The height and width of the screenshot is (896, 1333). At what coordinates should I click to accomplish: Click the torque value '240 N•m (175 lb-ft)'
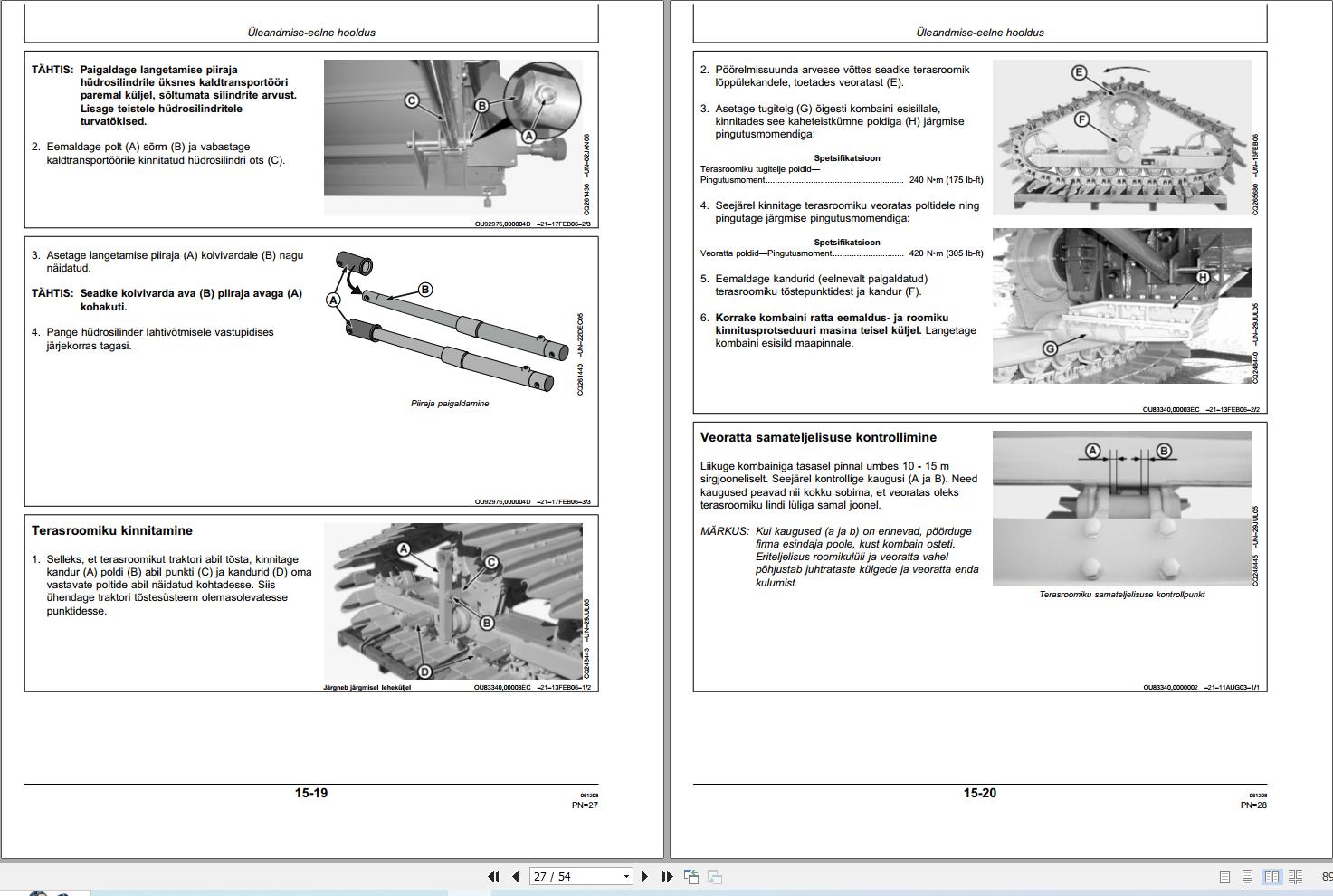pyautogui.click(x=946, y=180)
